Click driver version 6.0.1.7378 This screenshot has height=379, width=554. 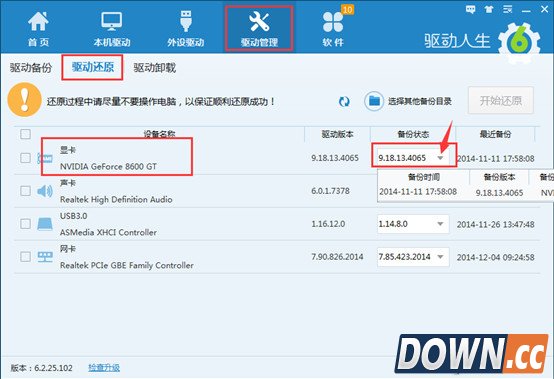(x=330, y=191)
